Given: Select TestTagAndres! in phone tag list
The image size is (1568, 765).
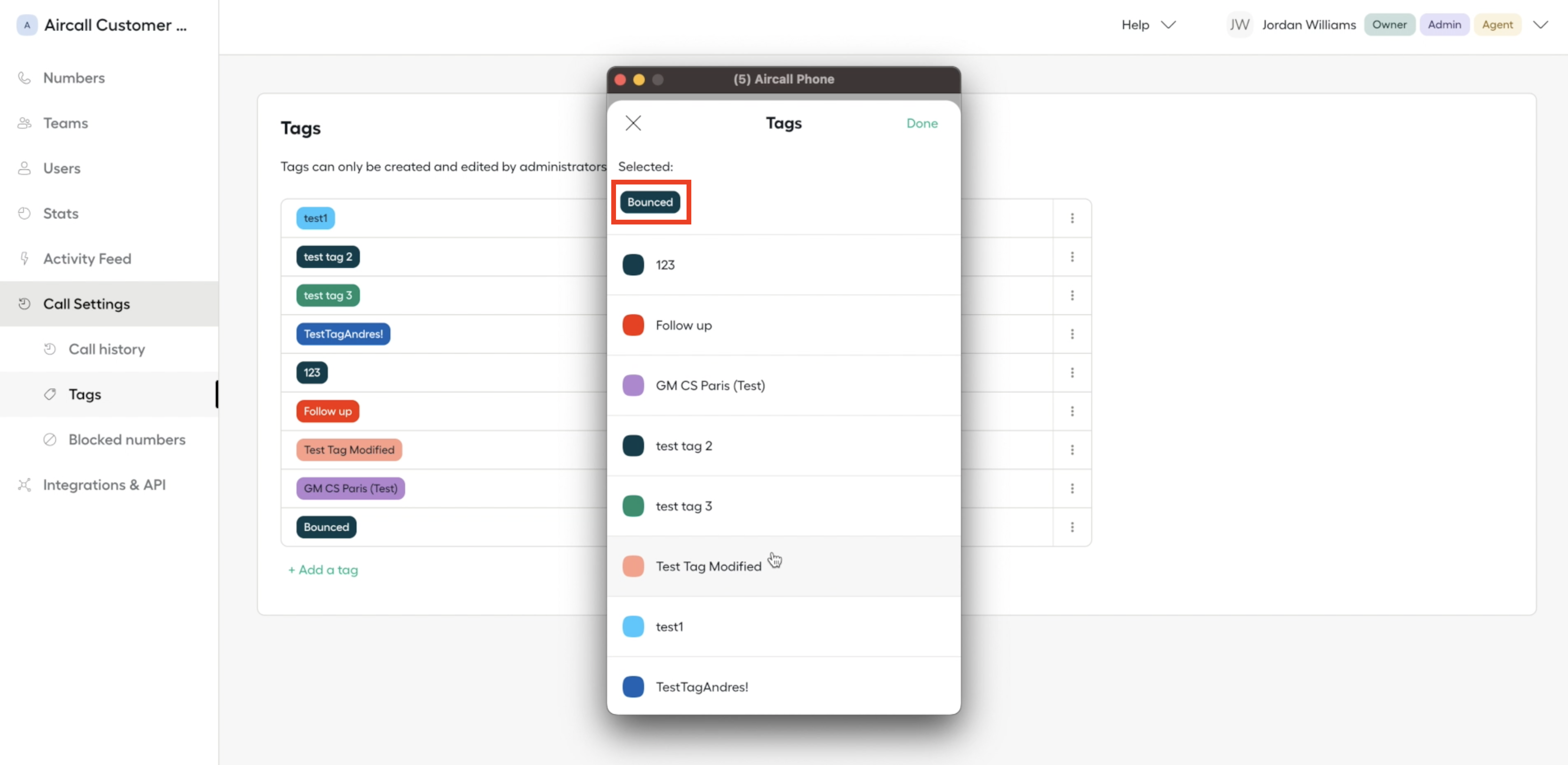Looking at the screenshot, I should [784, 686].
